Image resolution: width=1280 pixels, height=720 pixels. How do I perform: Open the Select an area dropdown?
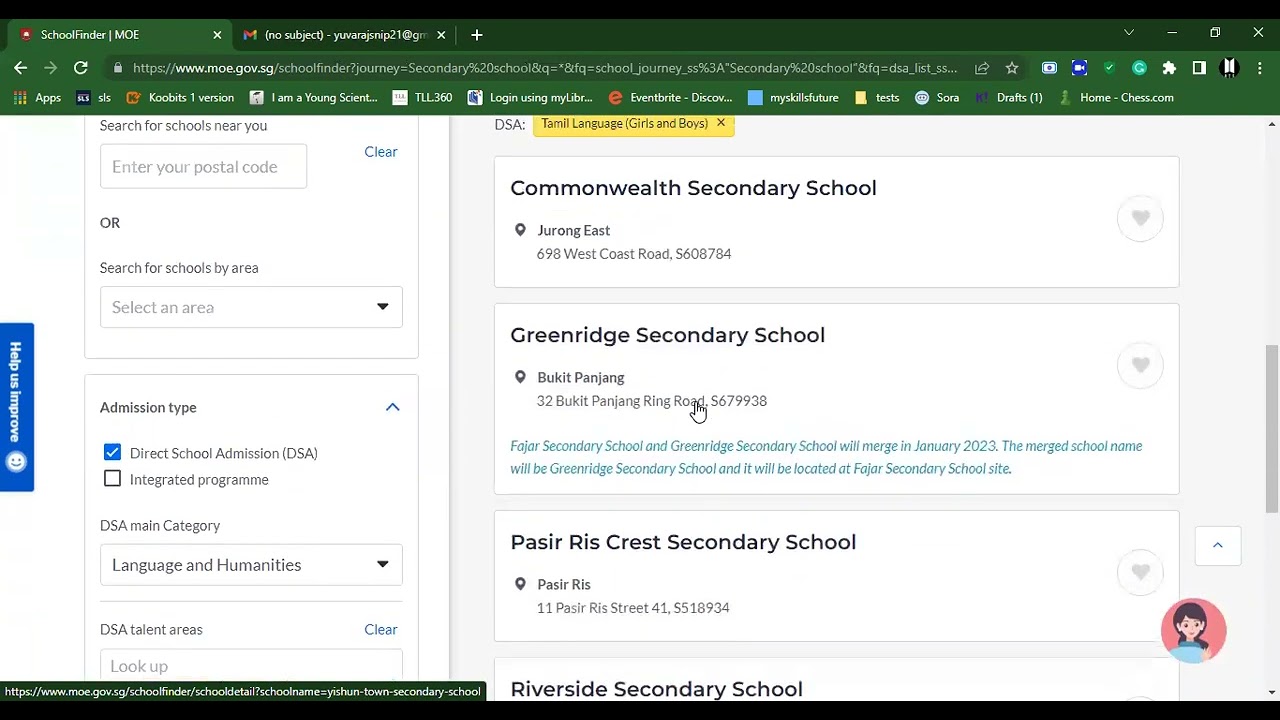point(251,307)
